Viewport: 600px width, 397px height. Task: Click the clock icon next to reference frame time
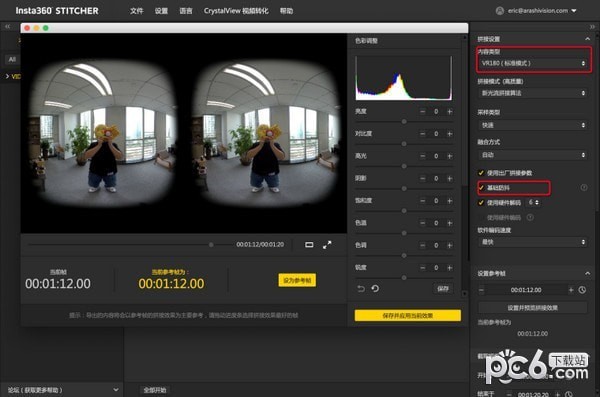click(x=582, y=290)
